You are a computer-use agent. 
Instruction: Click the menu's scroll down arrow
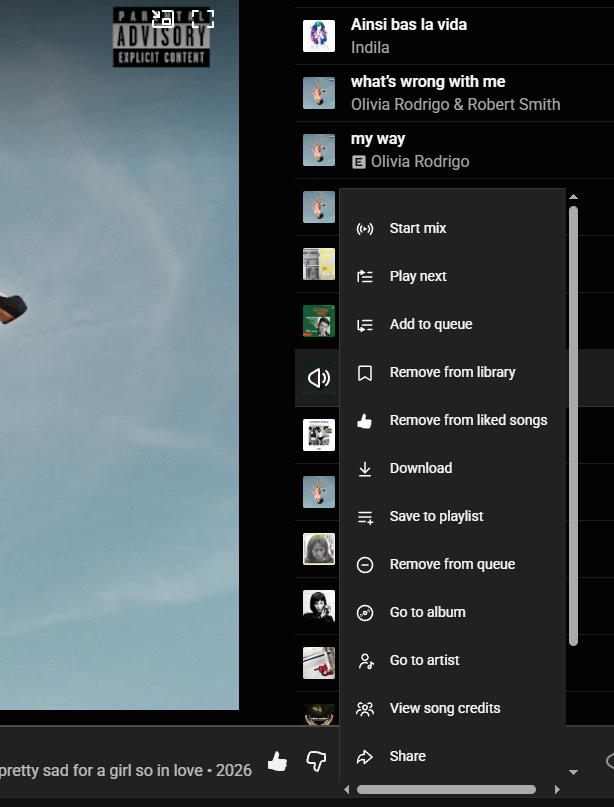click(573, 772)
